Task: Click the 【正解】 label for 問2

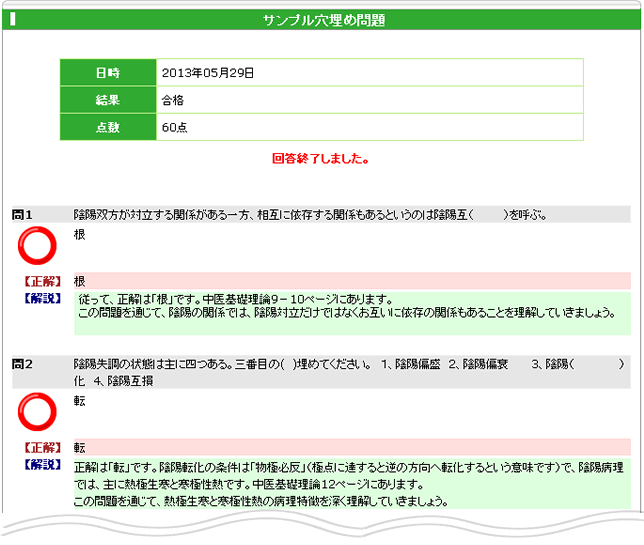Action: (x=43, y=448)
